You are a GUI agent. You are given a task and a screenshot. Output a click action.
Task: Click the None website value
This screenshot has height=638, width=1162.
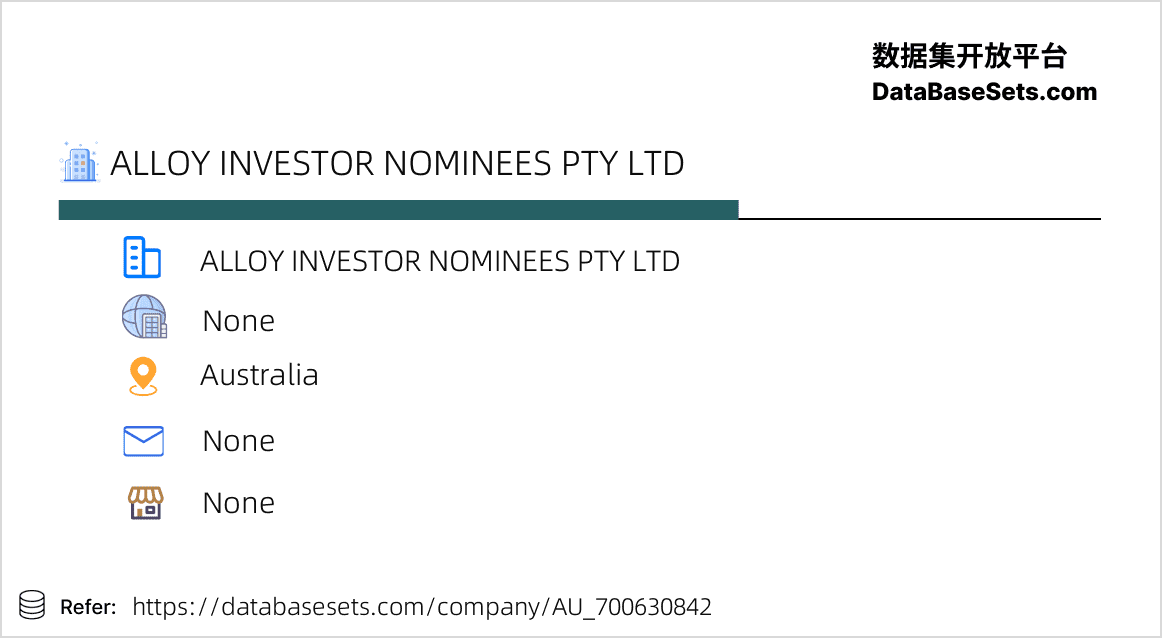coord(239,322)
